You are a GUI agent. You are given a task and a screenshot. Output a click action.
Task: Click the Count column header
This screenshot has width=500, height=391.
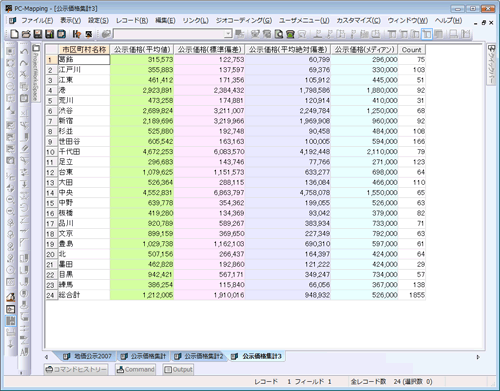(x=412, y=50)
